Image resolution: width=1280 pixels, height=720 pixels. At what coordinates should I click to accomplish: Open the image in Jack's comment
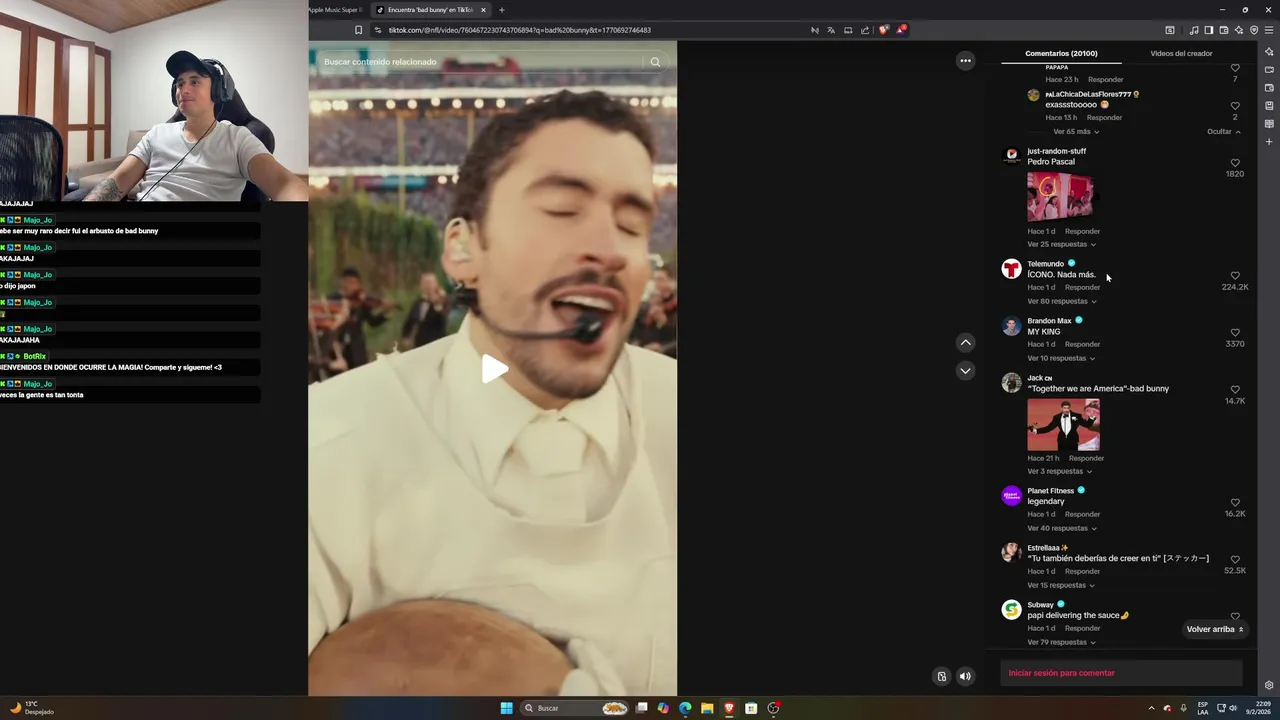pos(1063,425)
